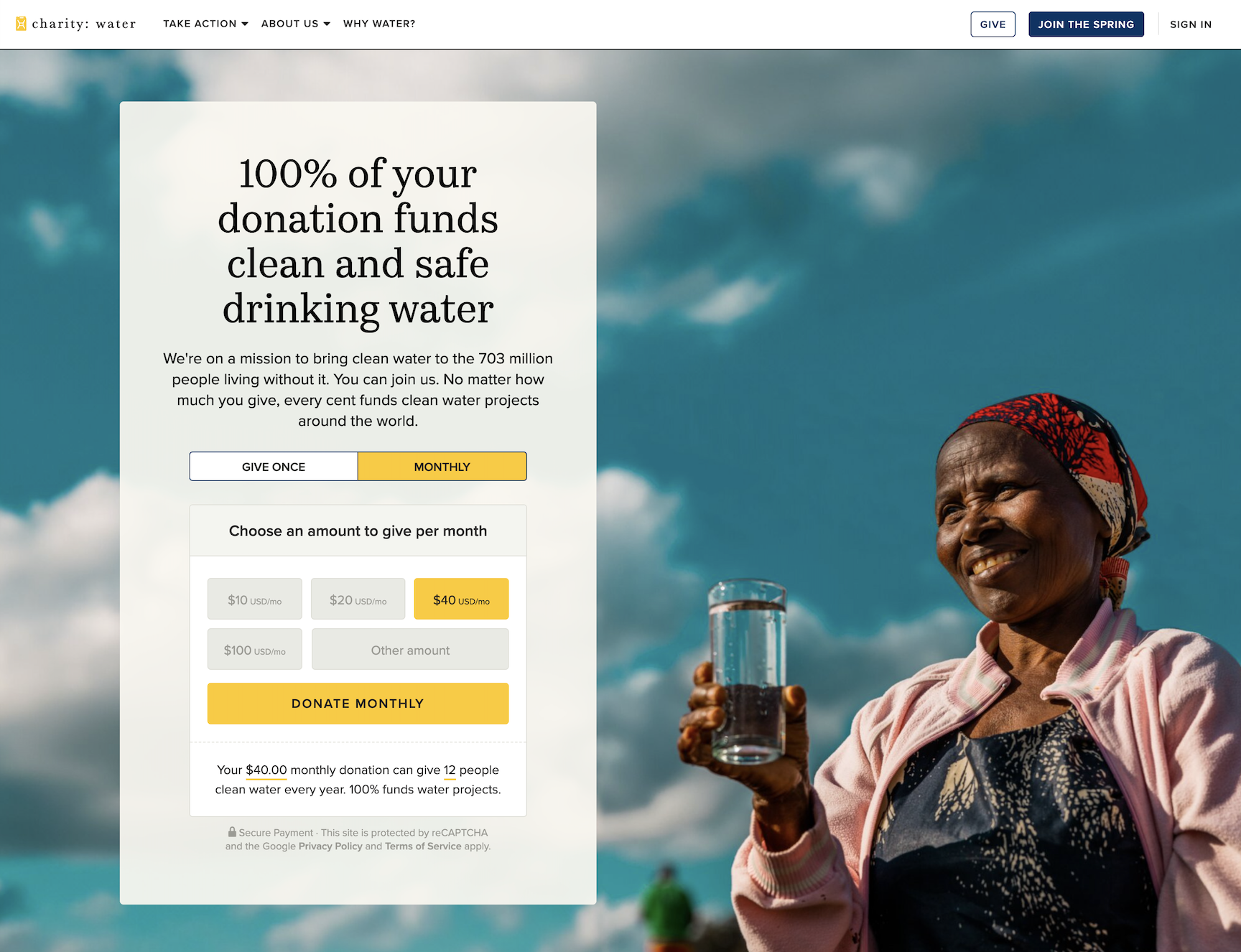Select the Monthly donation toggle
The width and height of the screenshot is (1241, 952).
coord(442,467)
